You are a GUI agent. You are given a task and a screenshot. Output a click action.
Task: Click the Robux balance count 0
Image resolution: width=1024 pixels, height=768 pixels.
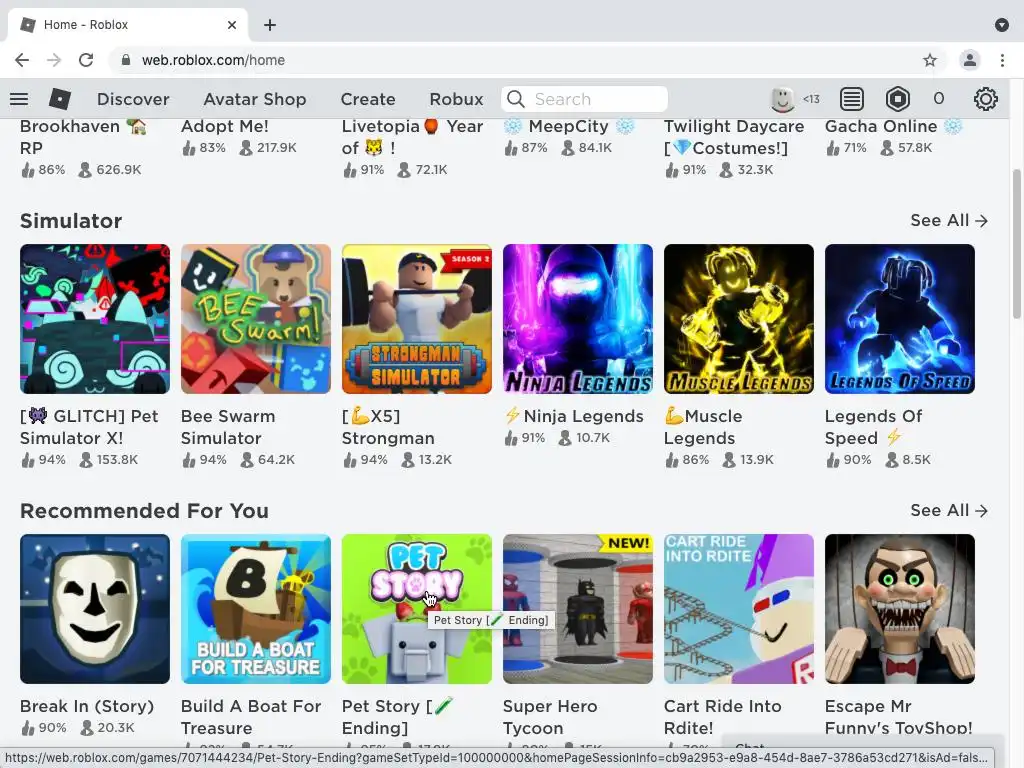coord(938,99)
